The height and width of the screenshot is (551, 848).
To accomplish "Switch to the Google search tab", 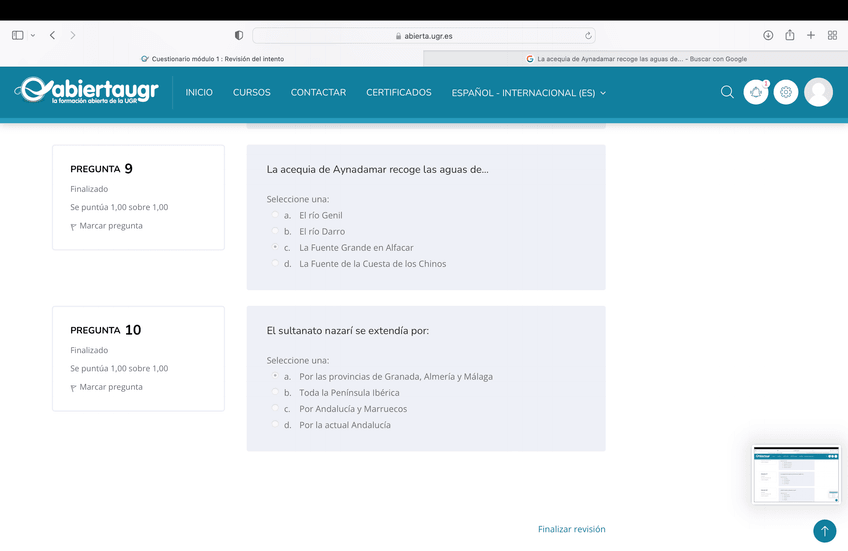I will pos(636,59).
